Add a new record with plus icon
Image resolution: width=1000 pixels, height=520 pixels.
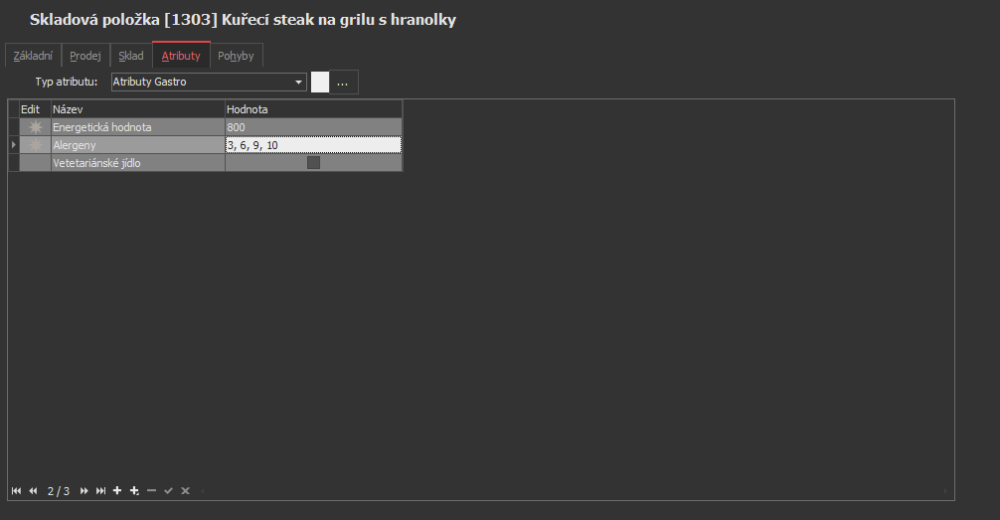coord(117,491)
